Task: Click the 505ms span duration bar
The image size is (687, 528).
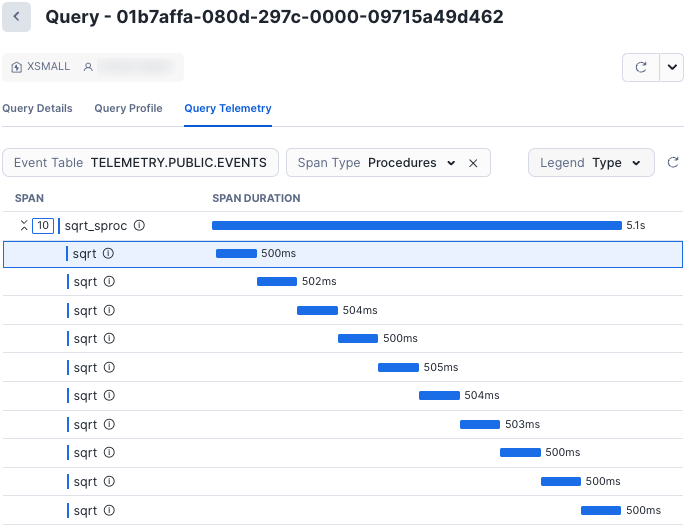Action: click(x=398, y=367)
